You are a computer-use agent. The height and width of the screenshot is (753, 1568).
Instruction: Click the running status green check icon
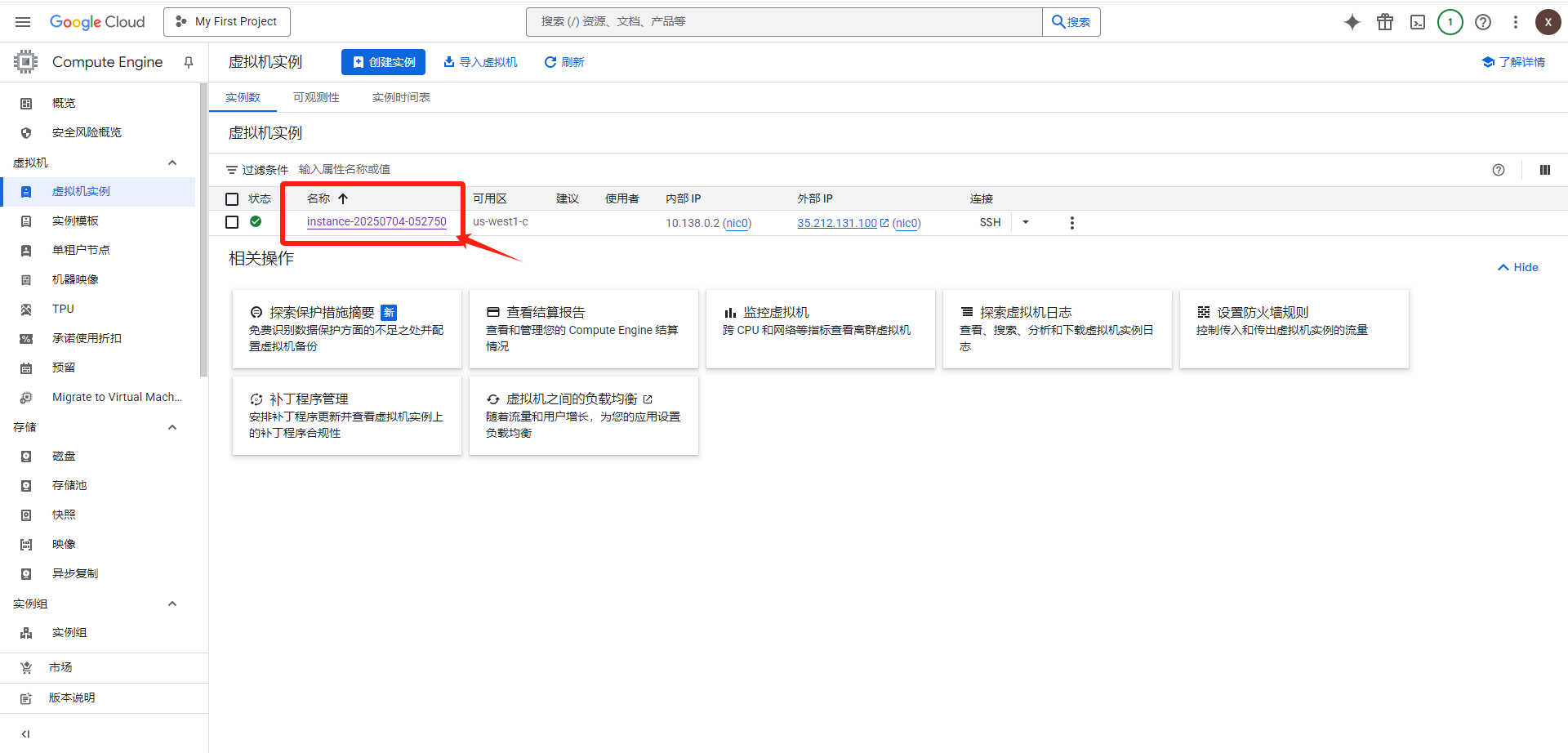256,221
